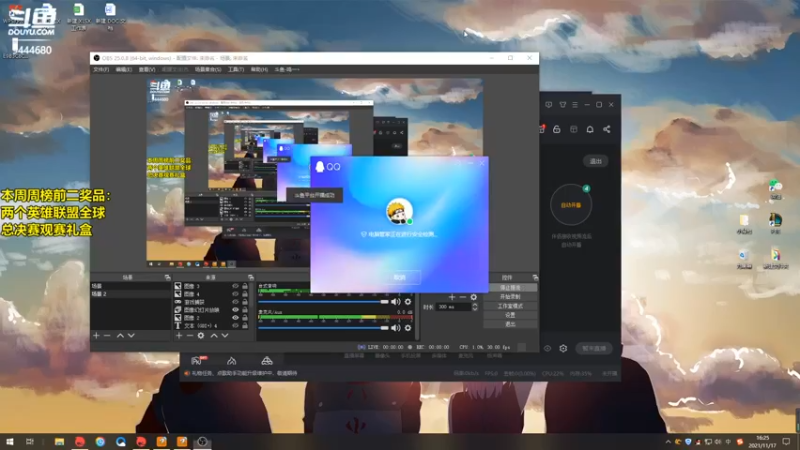This screenshot has height=450, width=800.
Task: Open Douyu window settings gear at bottom
Action: (x=563, y=348)
